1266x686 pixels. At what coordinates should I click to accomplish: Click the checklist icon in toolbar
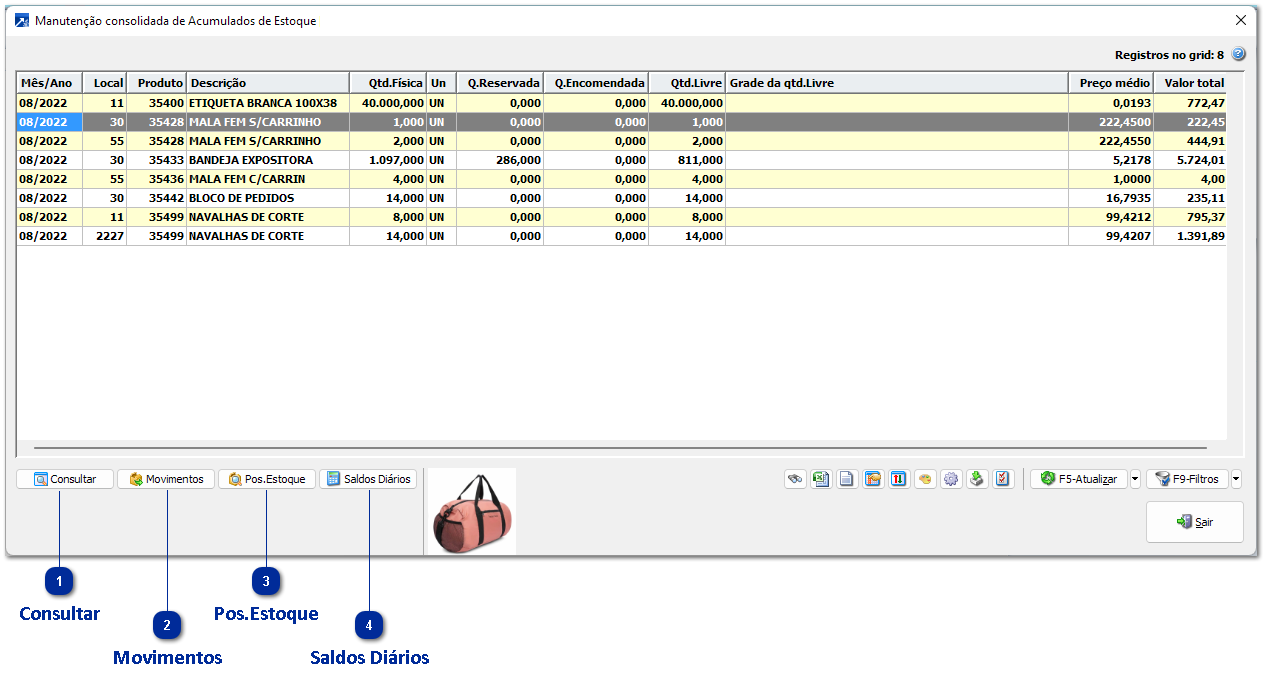pyautogui.click(x=1004, y=479)
